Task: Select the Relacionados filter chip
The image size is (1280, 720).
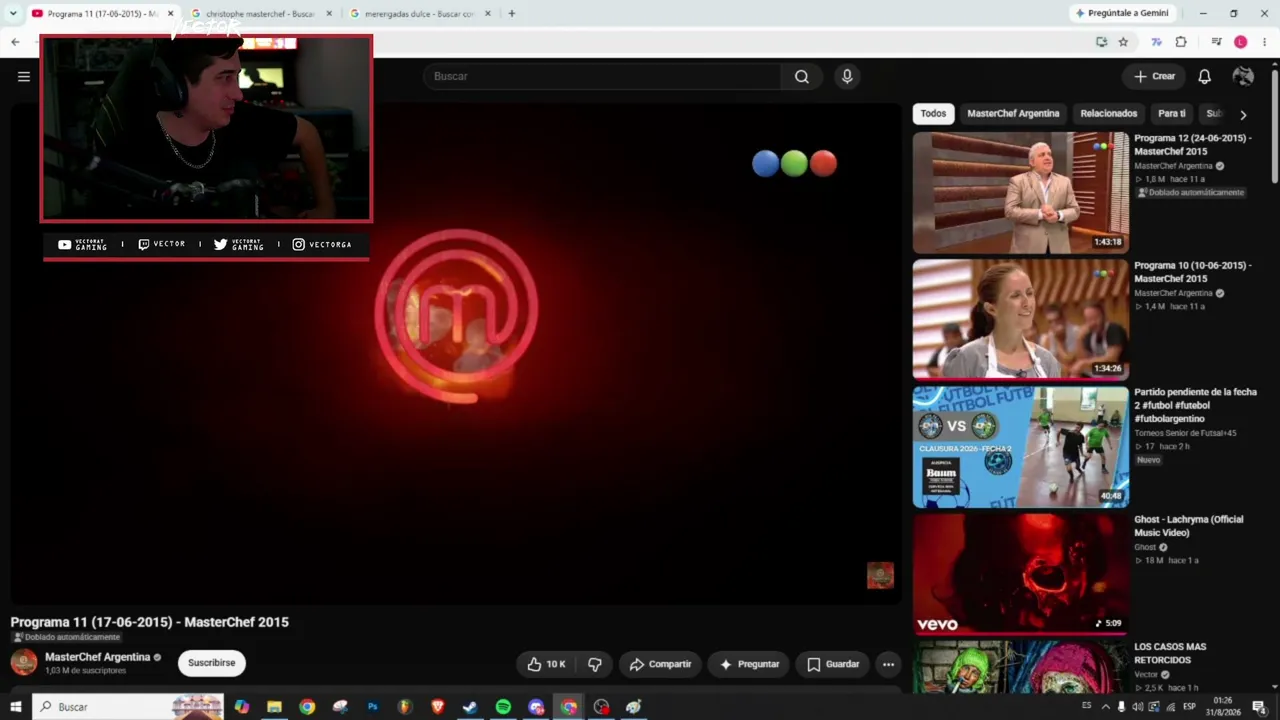Action: click(x=1109, y=114)
